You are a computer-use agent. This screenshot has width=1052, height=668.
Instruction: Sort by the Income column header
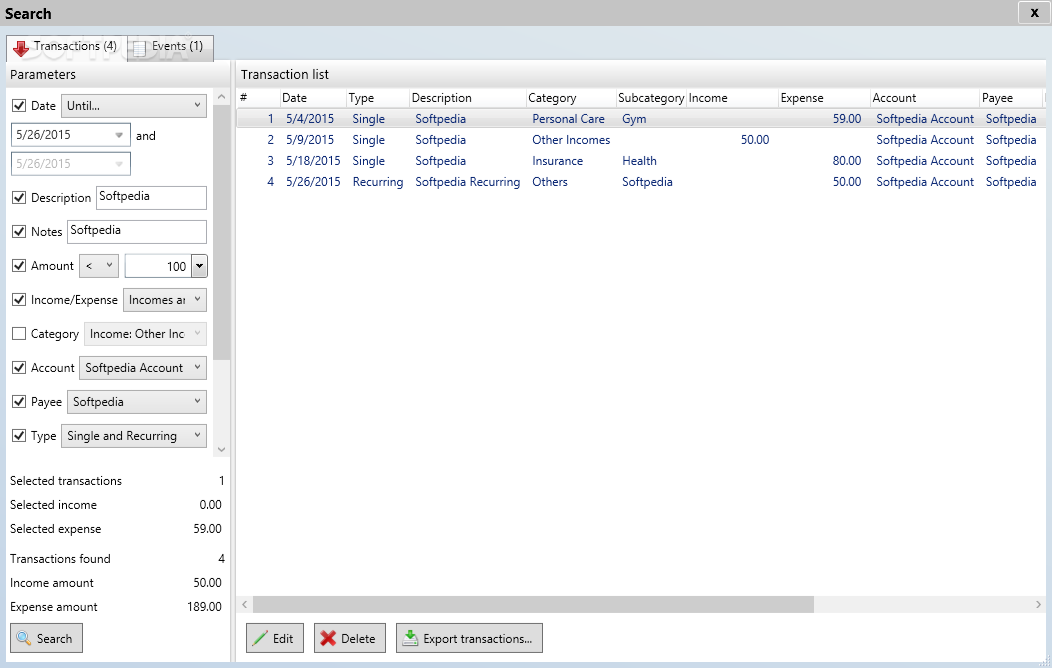pos(732,98)
